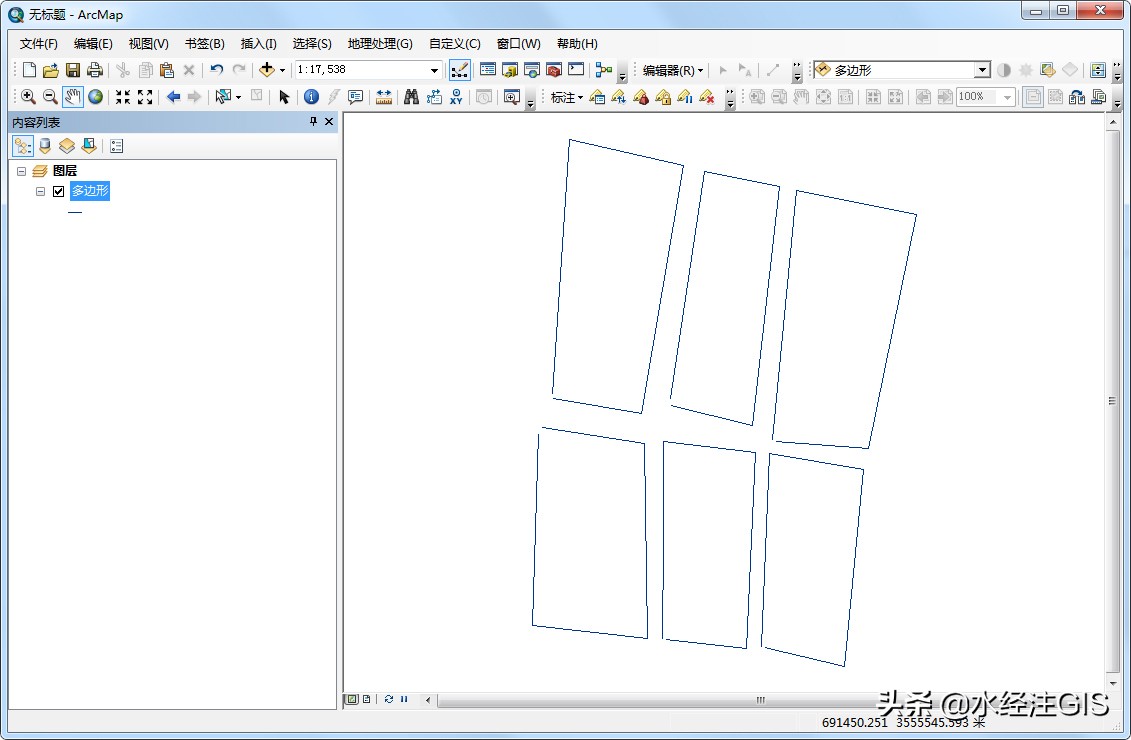Activate the Identify tool
This screenshot has width=1131, height=740.
[x=311, y=97]
